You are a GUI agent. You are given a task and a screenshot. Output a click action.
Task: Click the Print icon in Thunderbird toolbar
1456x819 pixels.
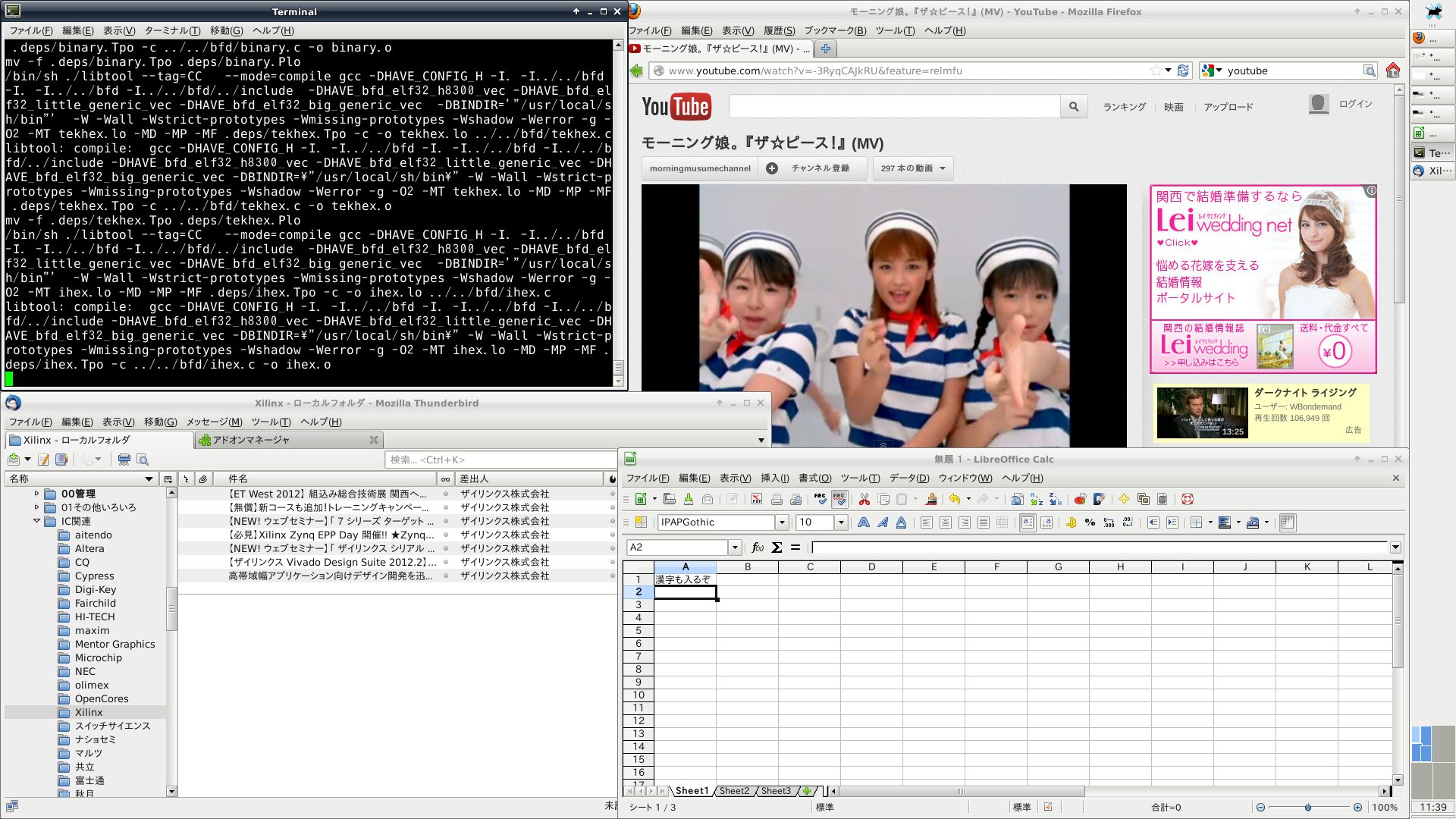click(124, 460)
